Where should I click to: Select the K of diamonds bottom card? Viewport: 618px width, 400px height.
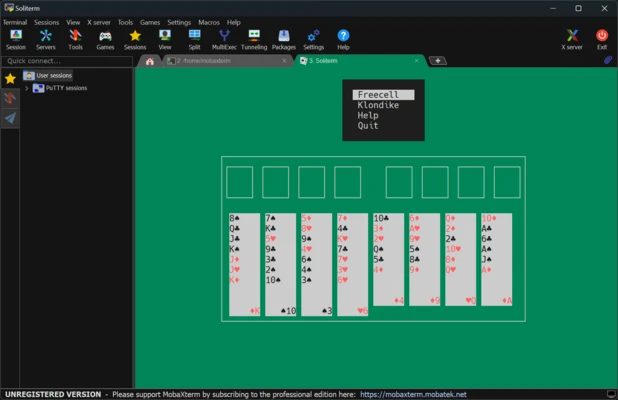[244, 296]
